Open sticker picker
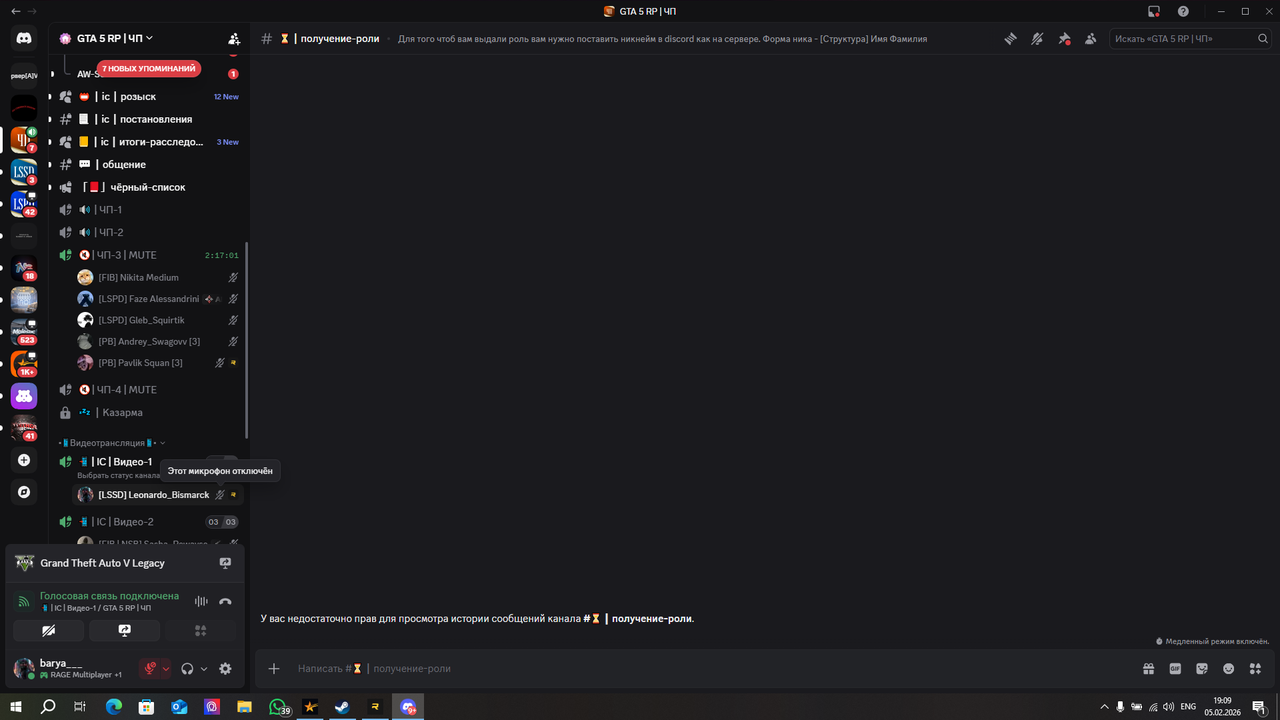This screenshot has width=1280, height=720. 1202,669
